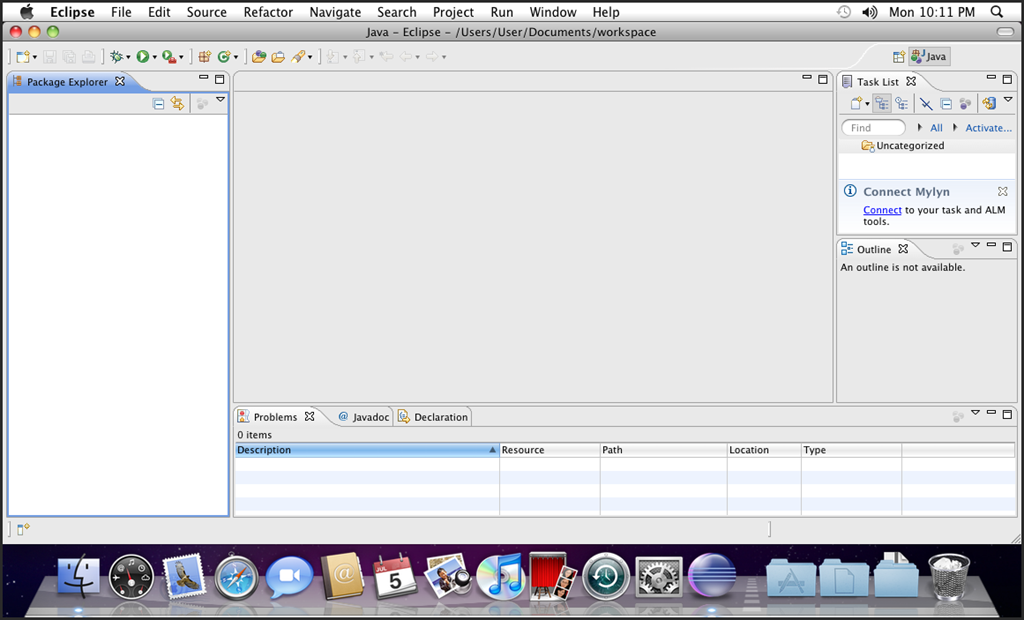
Task: Open the Source menu
Action: 206,12
